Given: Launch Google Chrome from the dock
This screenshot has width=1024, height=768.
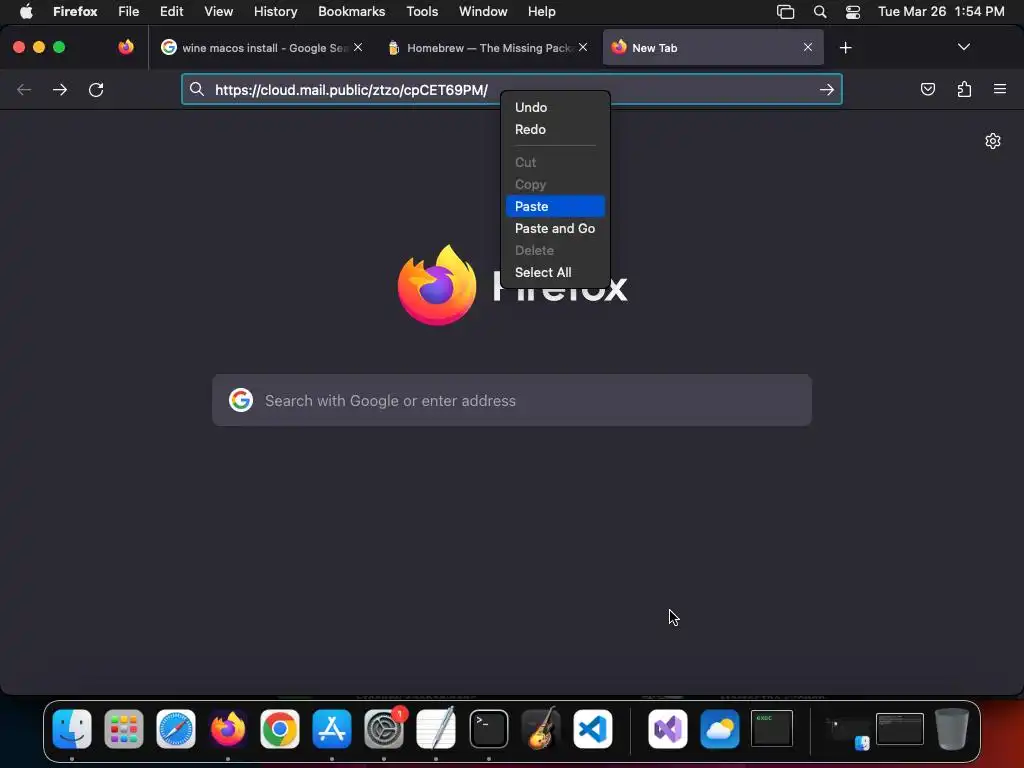Looking at the screenshot, I should tap(280, 729).
